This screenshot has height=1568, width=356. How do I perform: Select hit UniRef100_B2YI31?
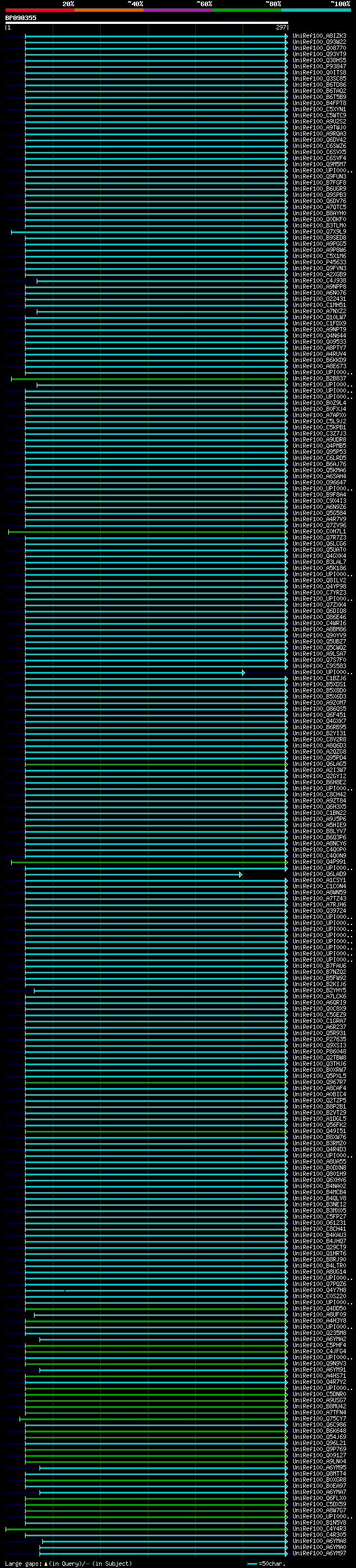tap(319, 734)
